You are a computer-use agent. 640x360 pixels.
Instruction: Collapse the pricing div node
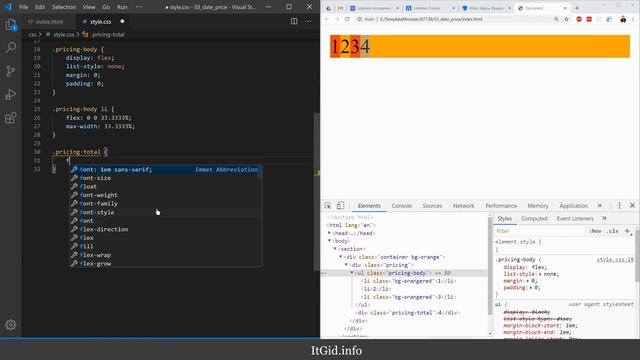pos(347,264)
